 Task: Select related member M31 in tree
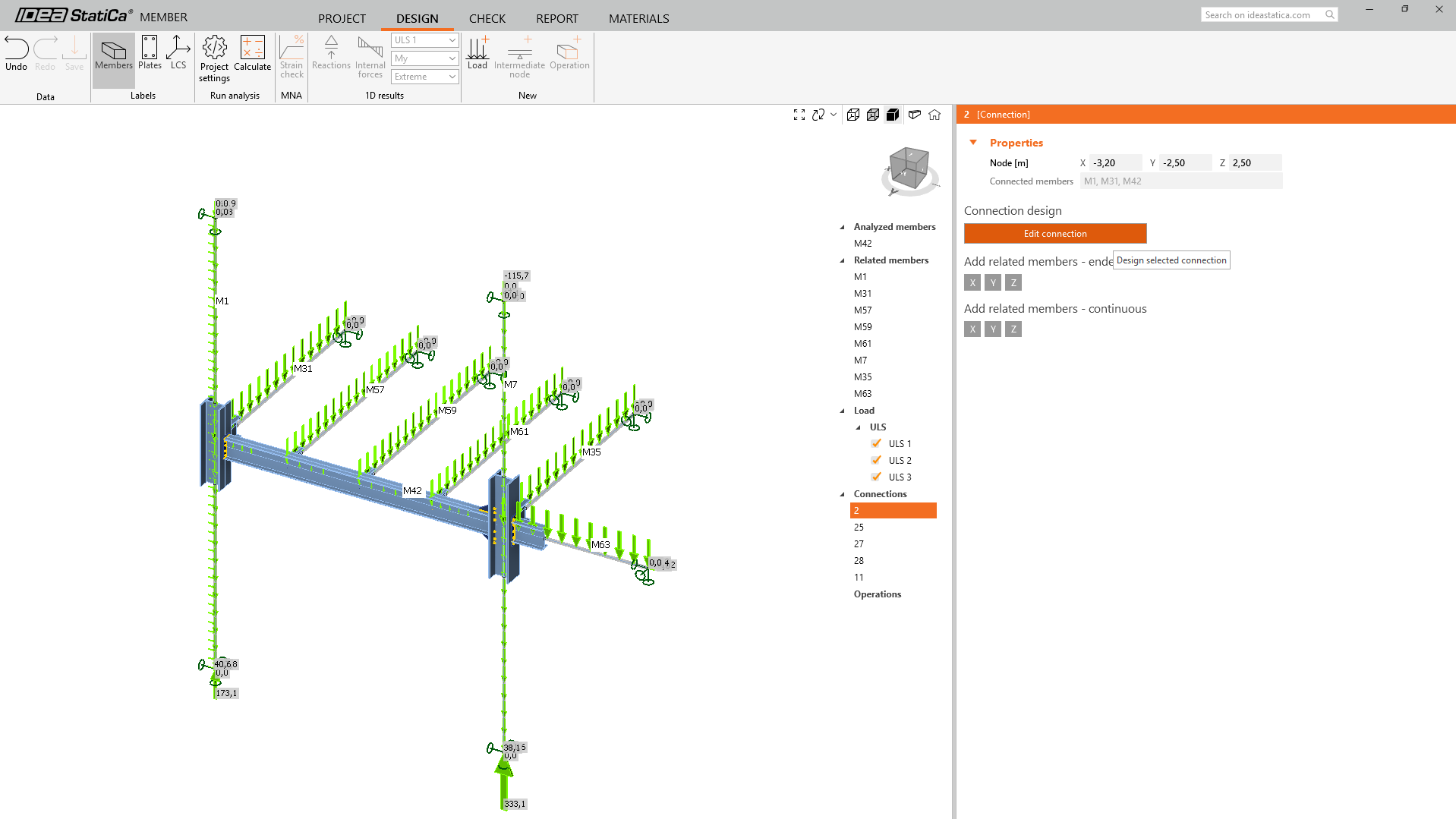tap(862, 294)
